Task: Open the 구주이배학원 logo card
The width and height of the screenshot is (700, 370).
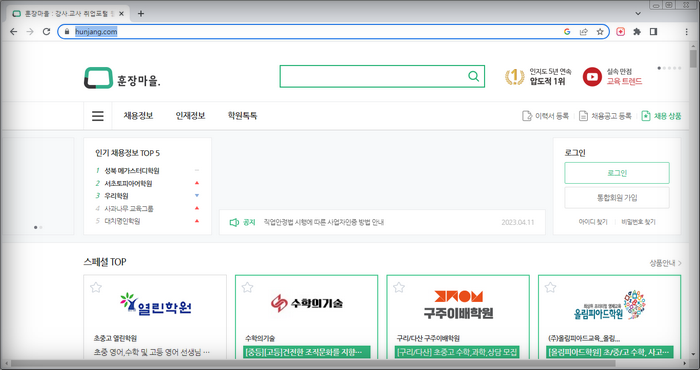Action: 458,305
